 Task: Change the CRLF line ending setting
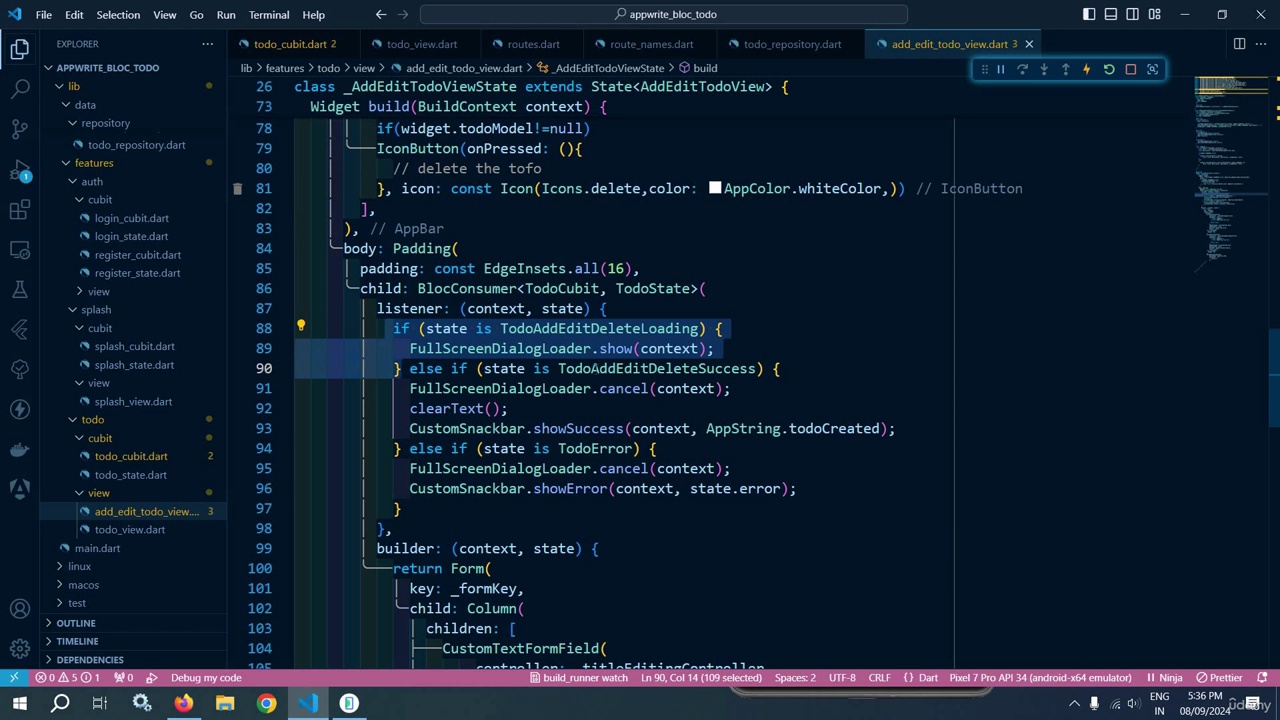tap(879, 678)
